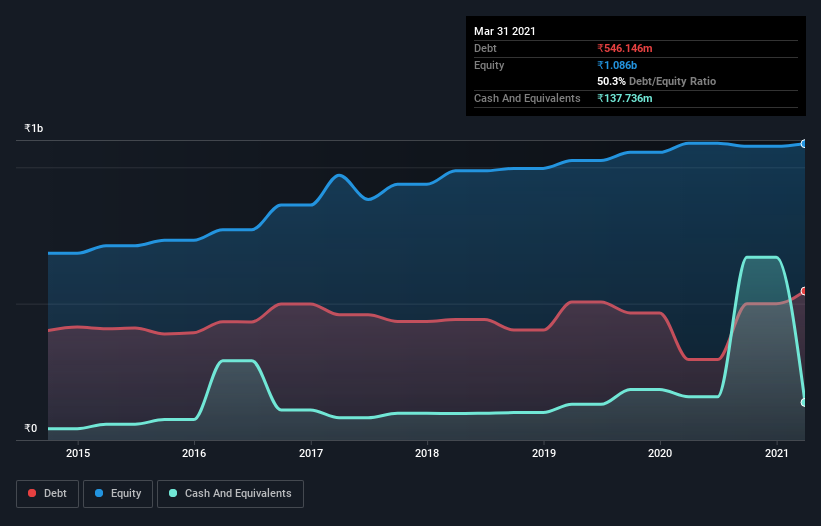Viewport: 821px width, 526px height.
Task: Click Cash And Equivalents label in tooltip
Action: tap(527, 98)
